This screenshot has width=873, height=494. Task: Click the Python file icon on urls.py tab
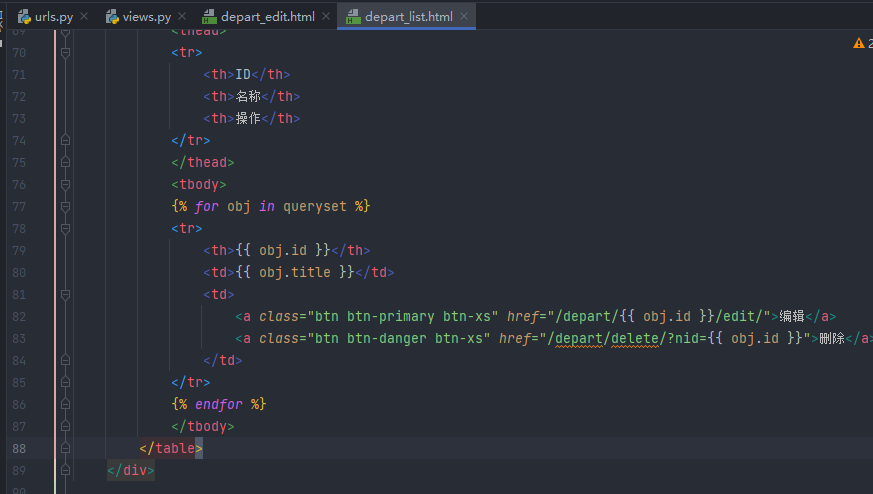coord(24,17)
